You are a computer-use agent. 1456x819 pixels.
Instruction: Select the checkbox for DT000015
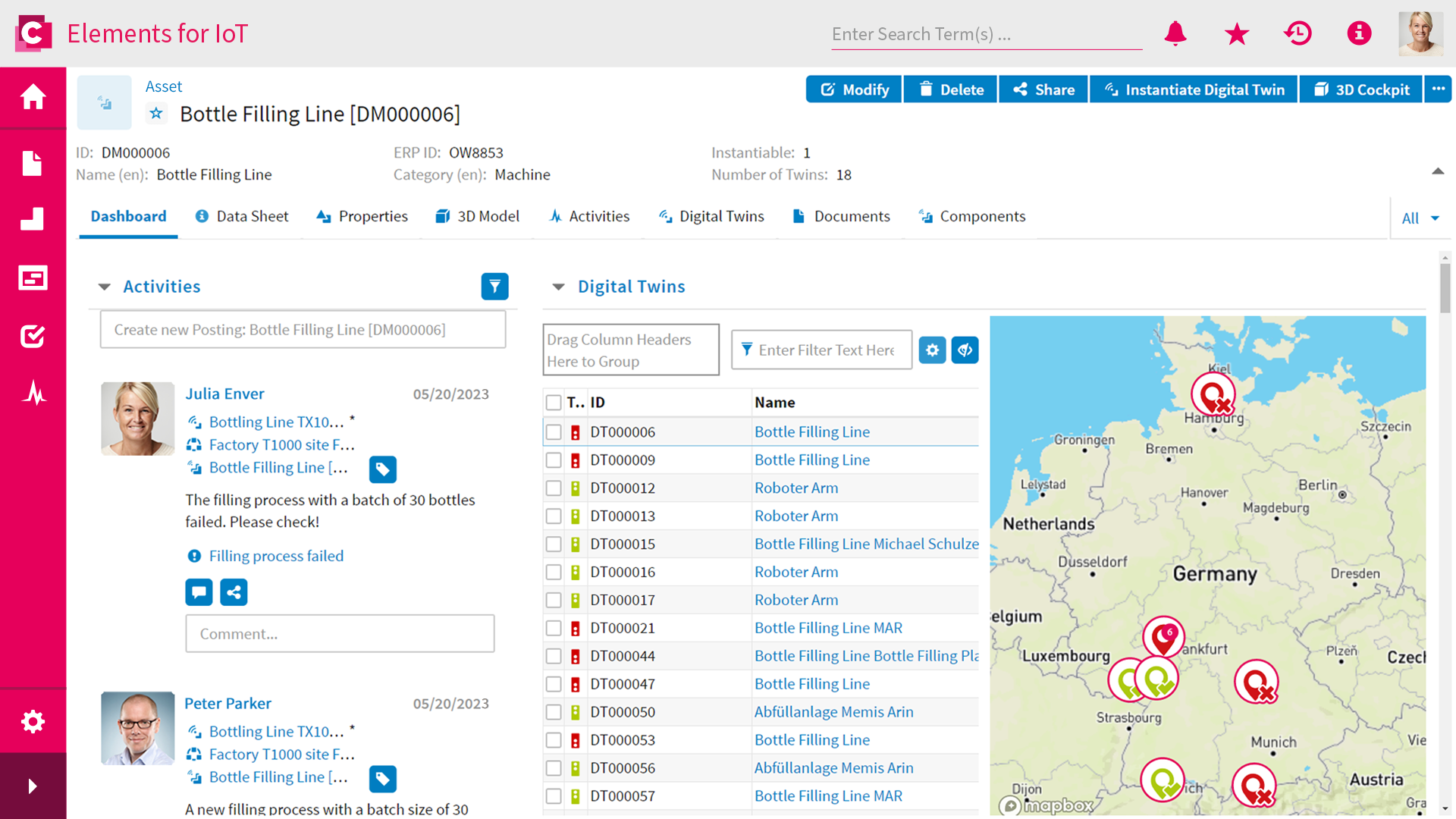click(x=554, y=544)
